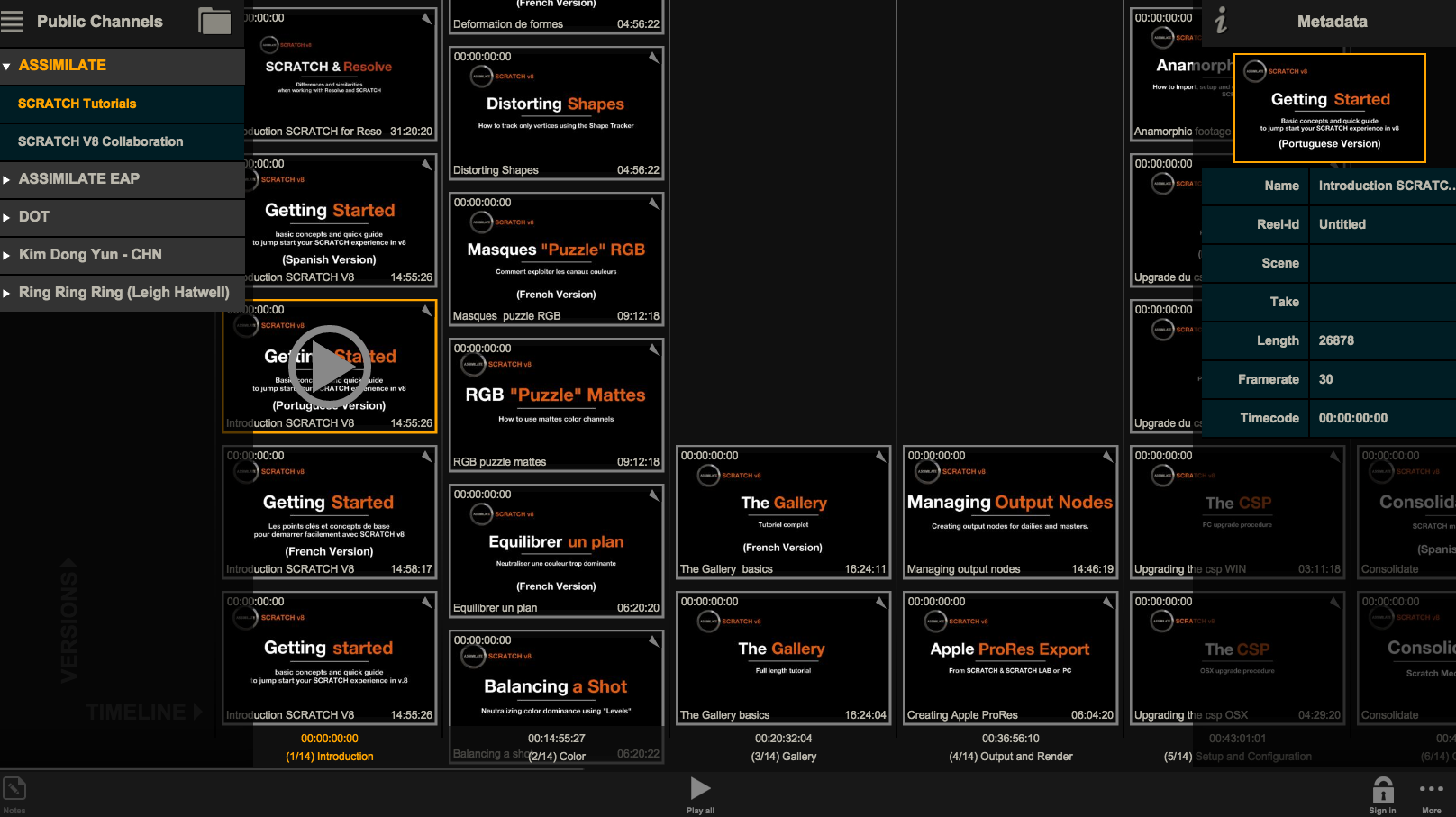Click Metadata preview thumbnail Getting Started

coord(1330,108)
